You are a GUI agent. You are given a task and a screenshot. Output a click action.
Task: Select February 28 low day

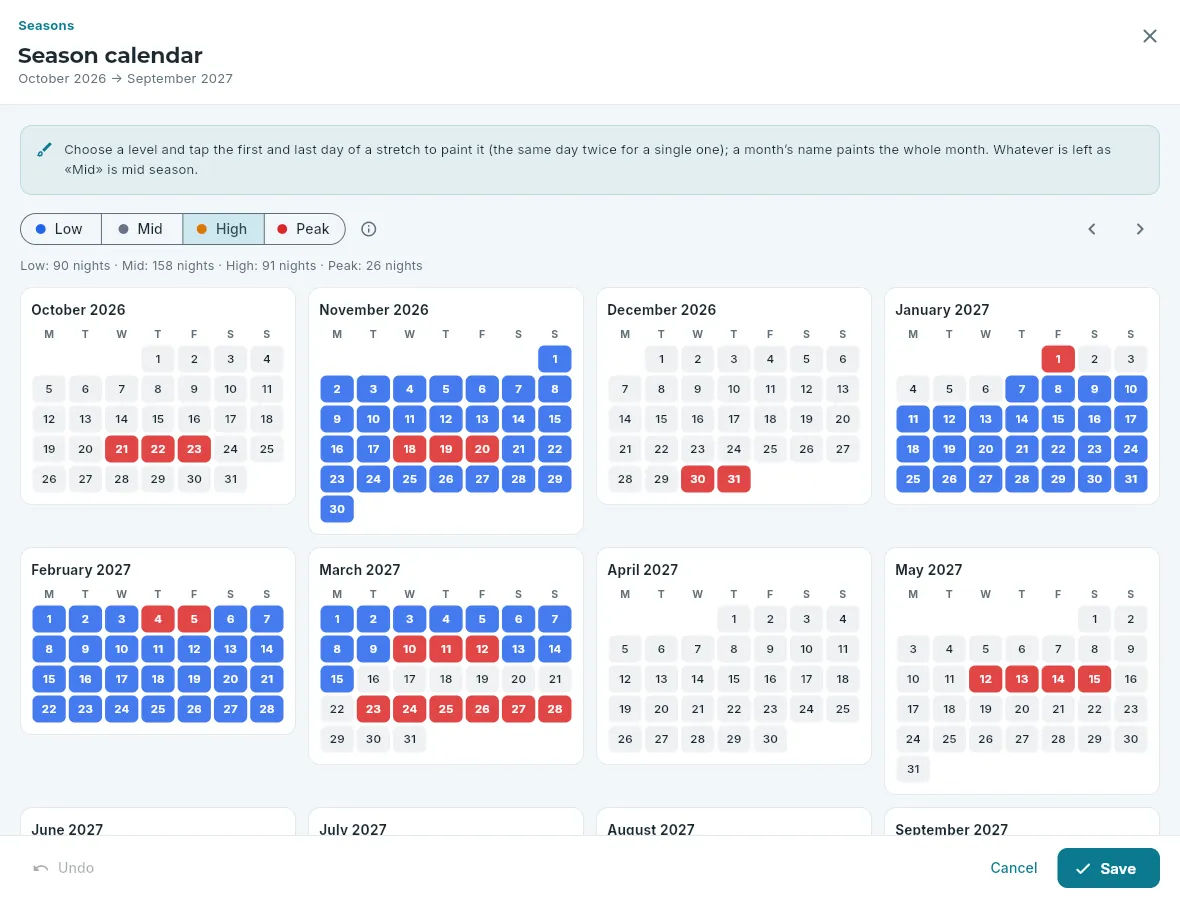(266, 709)
